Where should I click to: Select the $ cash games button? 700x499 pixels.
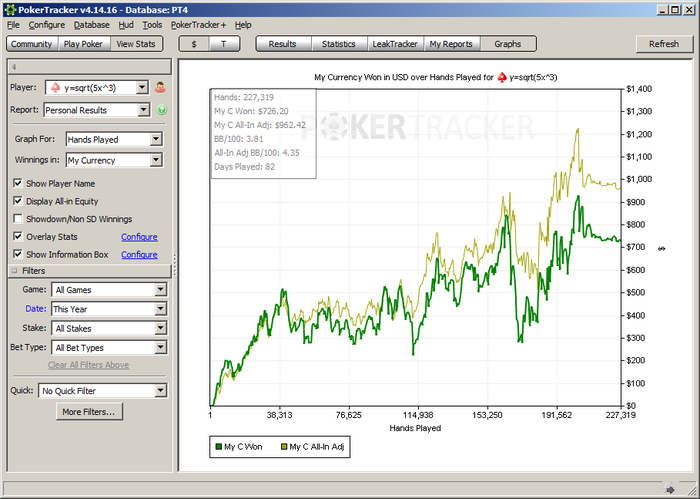(x=194, y=44)
